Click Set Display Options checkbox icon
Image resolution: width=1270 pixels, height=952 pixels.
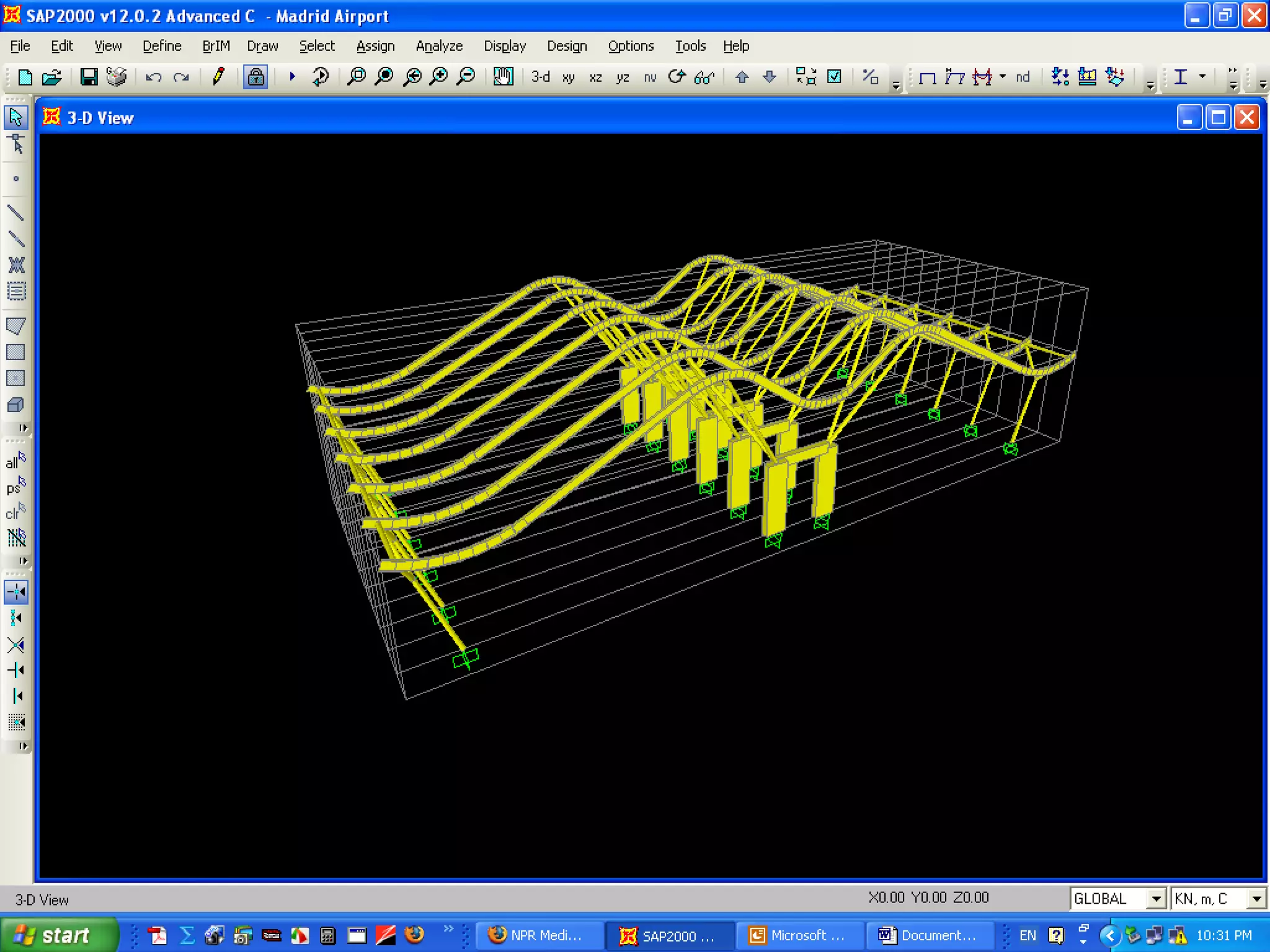tap(835, 77)
